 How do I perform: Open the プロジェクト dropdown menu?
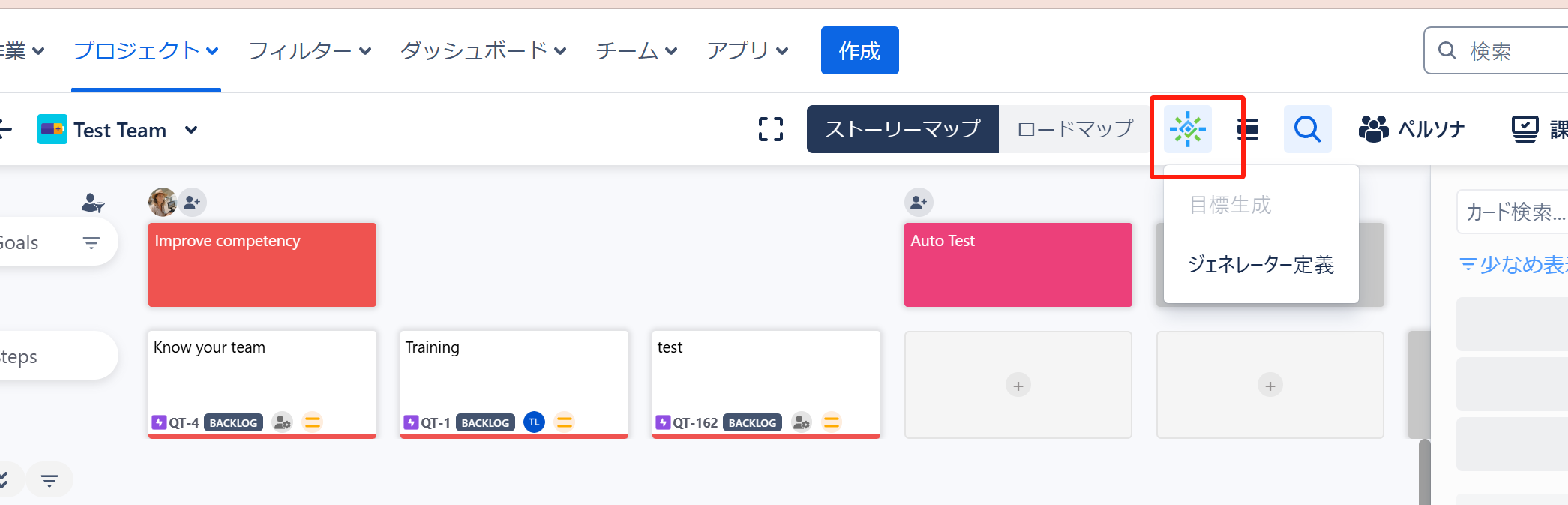click(x=145, y=51)
